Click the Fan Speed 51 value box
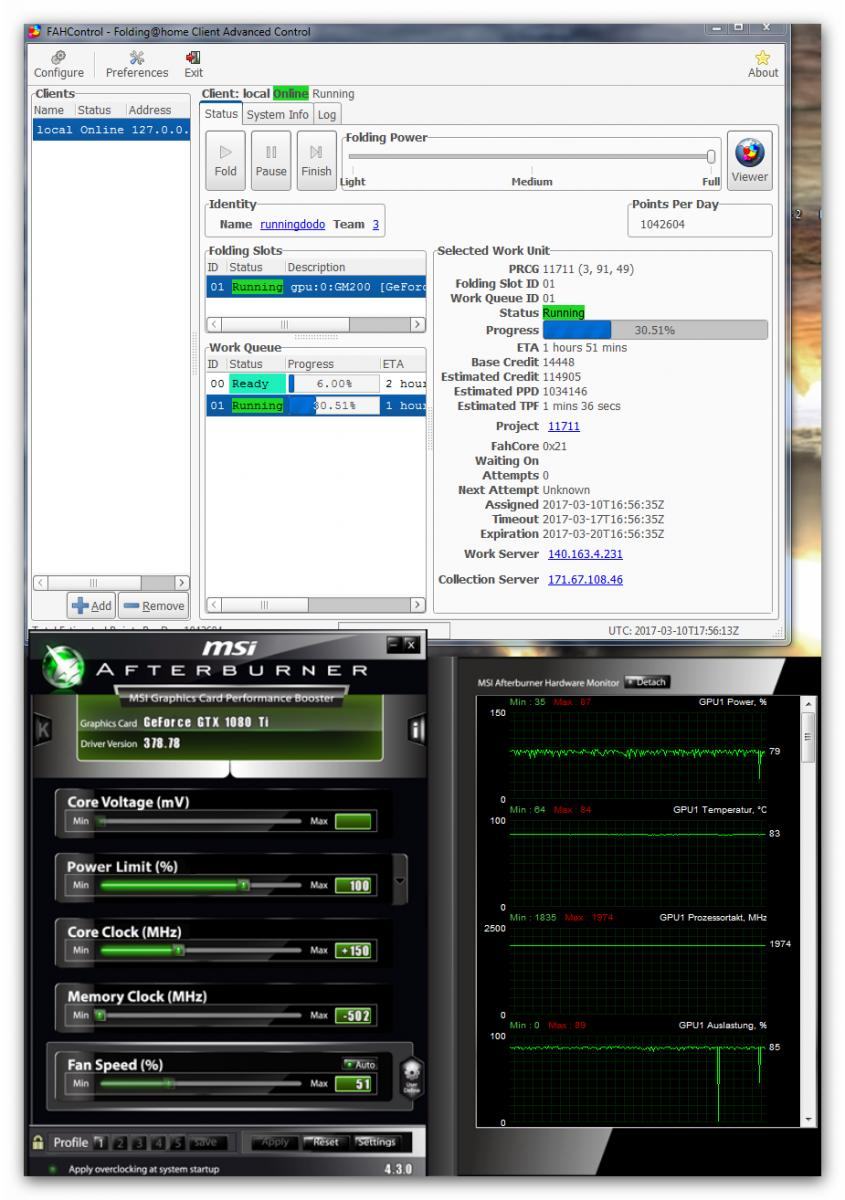The width and height of the screenshot is (845, 1200). [352, 1083]
